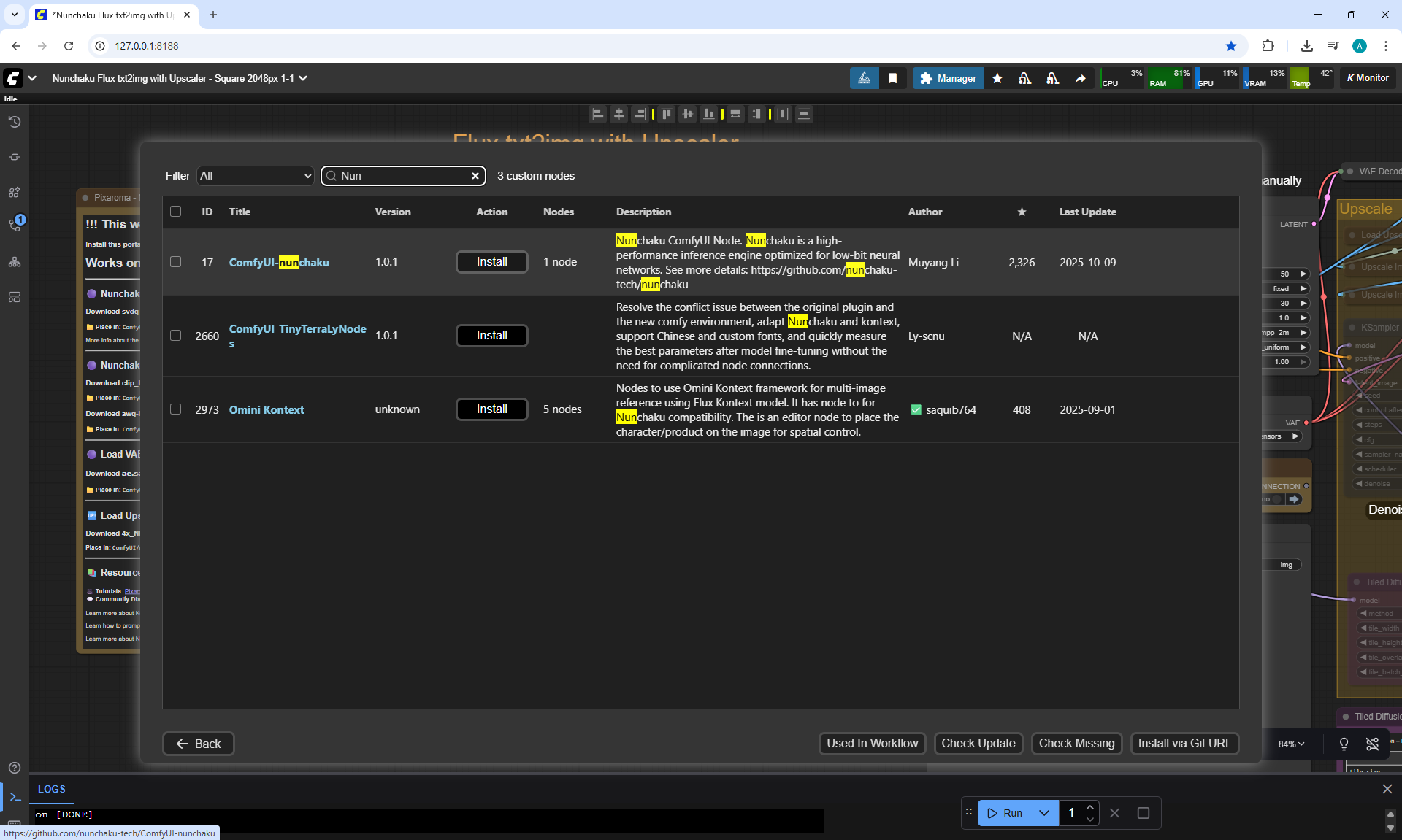Screen dimensions: 1402x840
Task: Open the queue history sidebar icon
Action: point(14,122)
